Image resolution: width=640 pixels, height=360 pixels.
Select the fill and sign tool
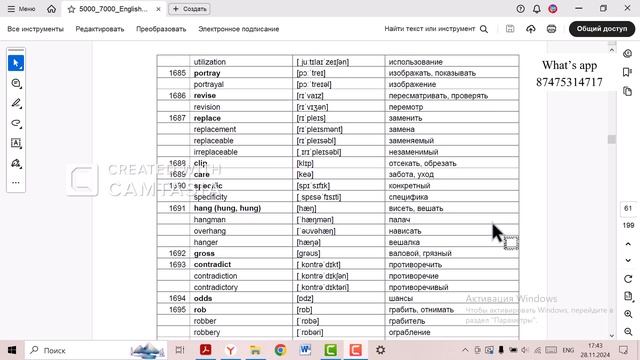click(x=16, y=163)
